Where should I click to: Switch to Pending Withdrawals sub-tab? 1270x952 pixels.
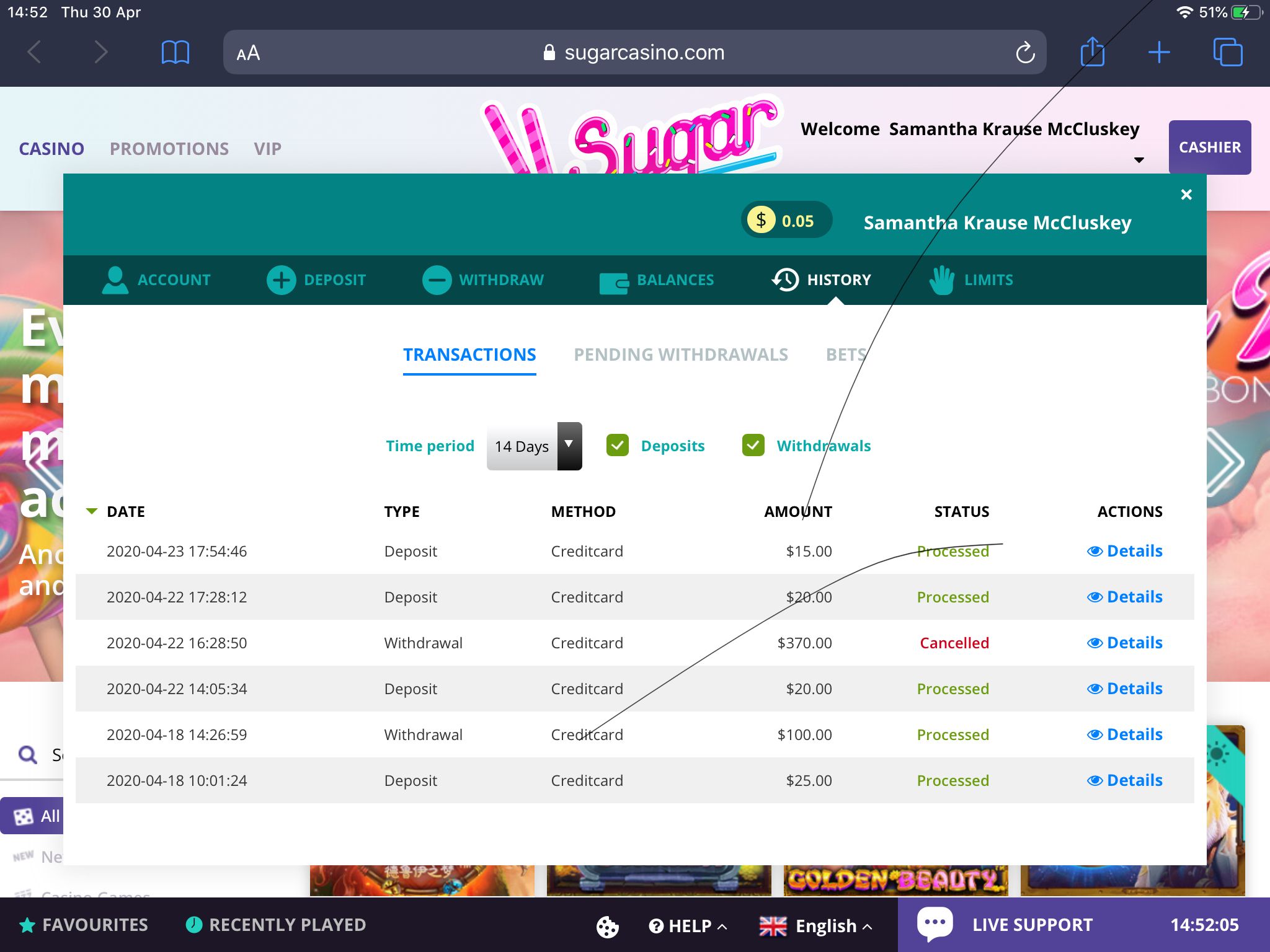click(x=681, y=355)
